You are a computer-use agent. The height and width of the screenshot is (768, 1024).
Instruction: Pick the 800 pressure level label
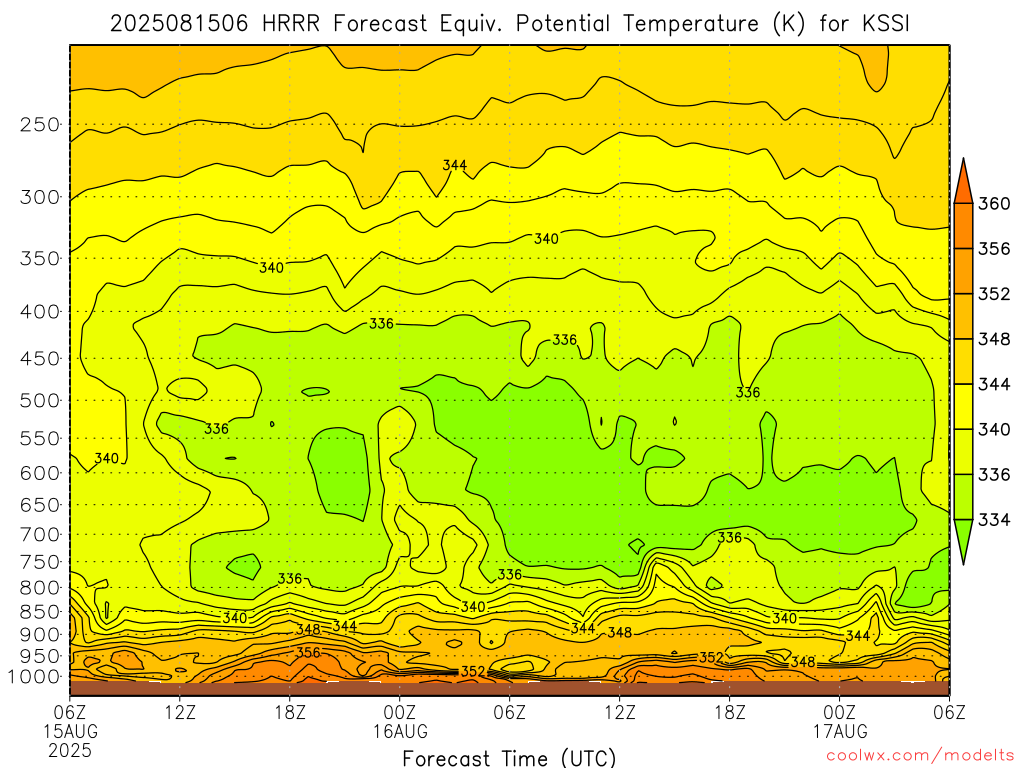(x=40, y=587)
